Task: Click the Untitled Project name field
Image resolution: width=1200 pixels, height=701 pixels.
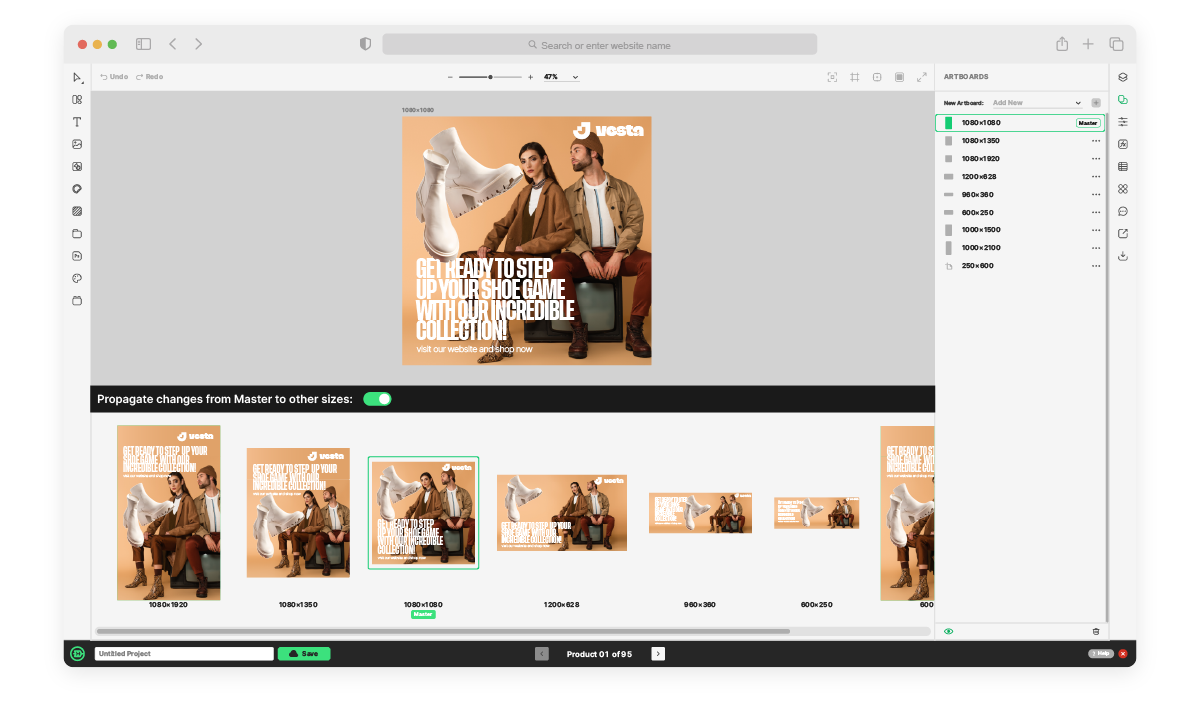Action: click(183, 653)
